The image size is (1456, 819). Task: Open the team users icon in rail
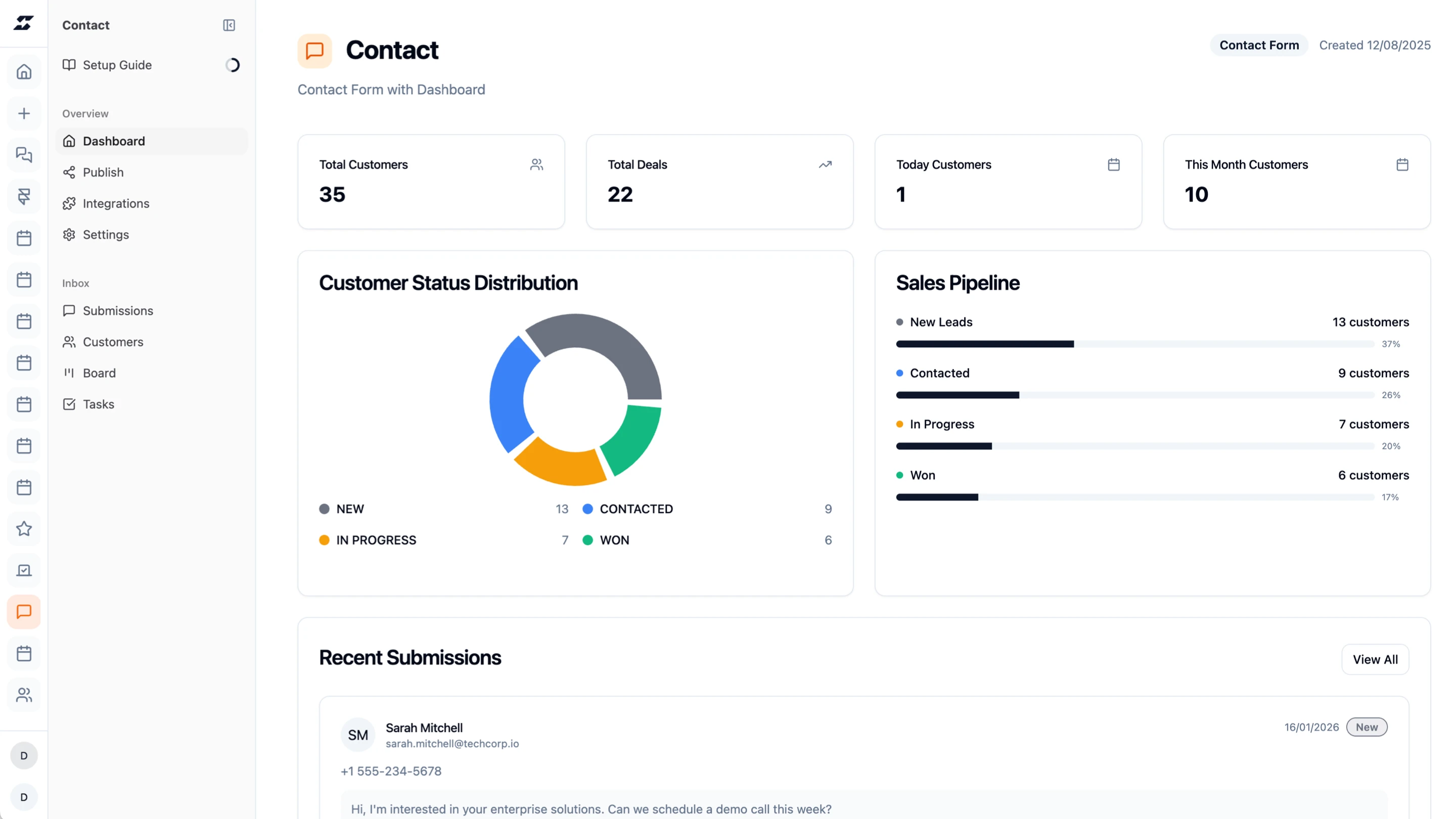click(24, 695)
